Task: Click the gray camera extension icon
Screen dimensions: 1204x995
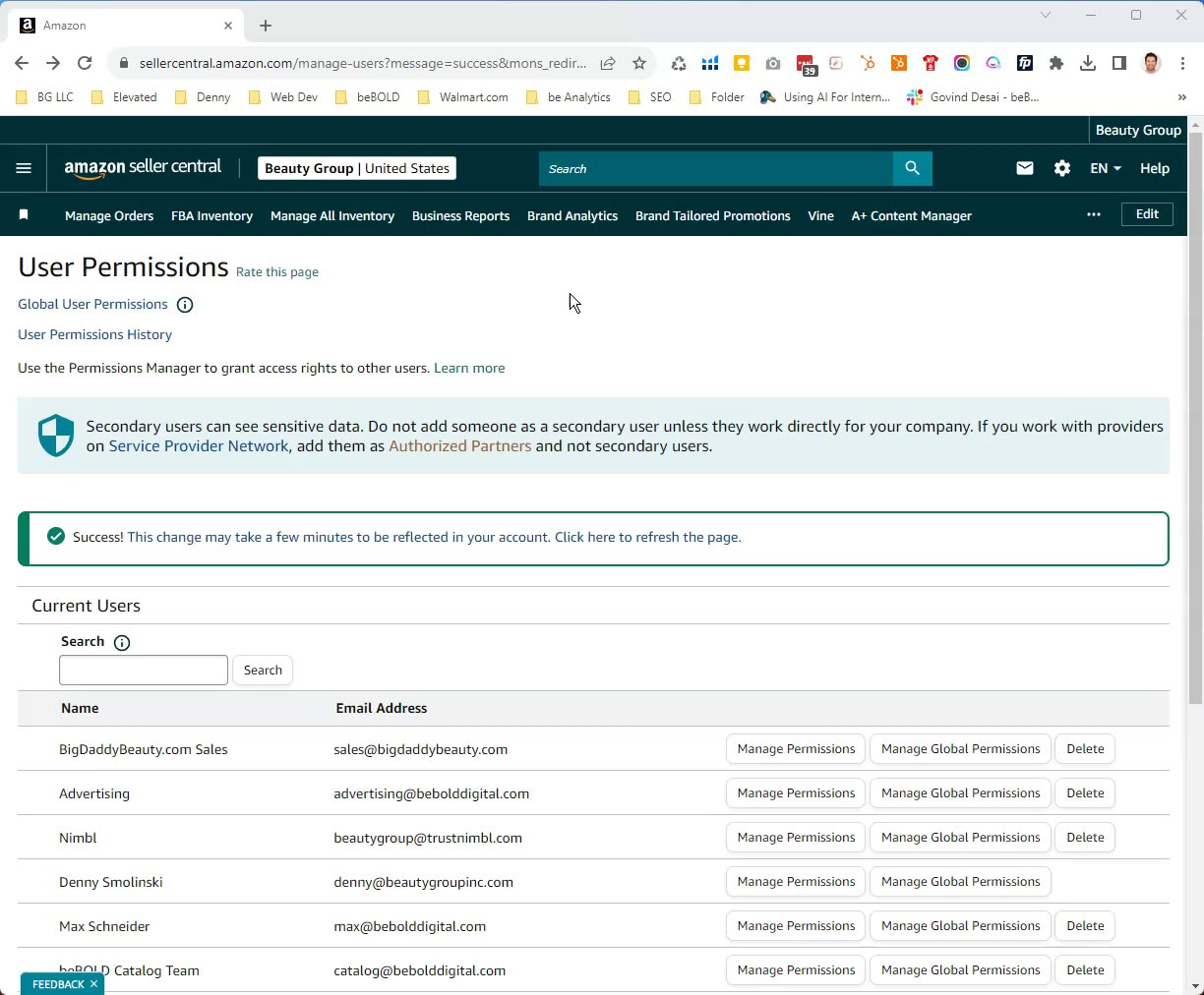Action: [x=773, y=63]
